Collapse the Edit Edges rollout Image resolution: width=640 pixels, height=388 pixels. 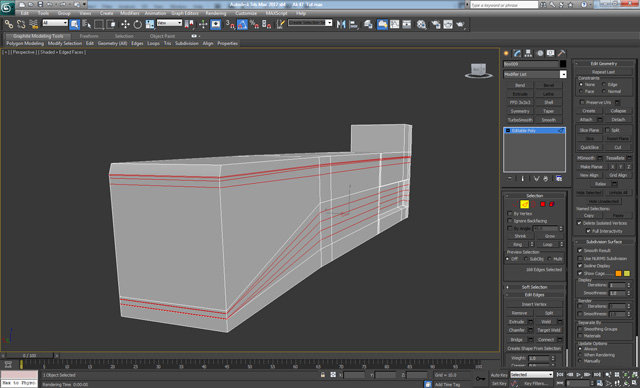(x=534, y=295)
